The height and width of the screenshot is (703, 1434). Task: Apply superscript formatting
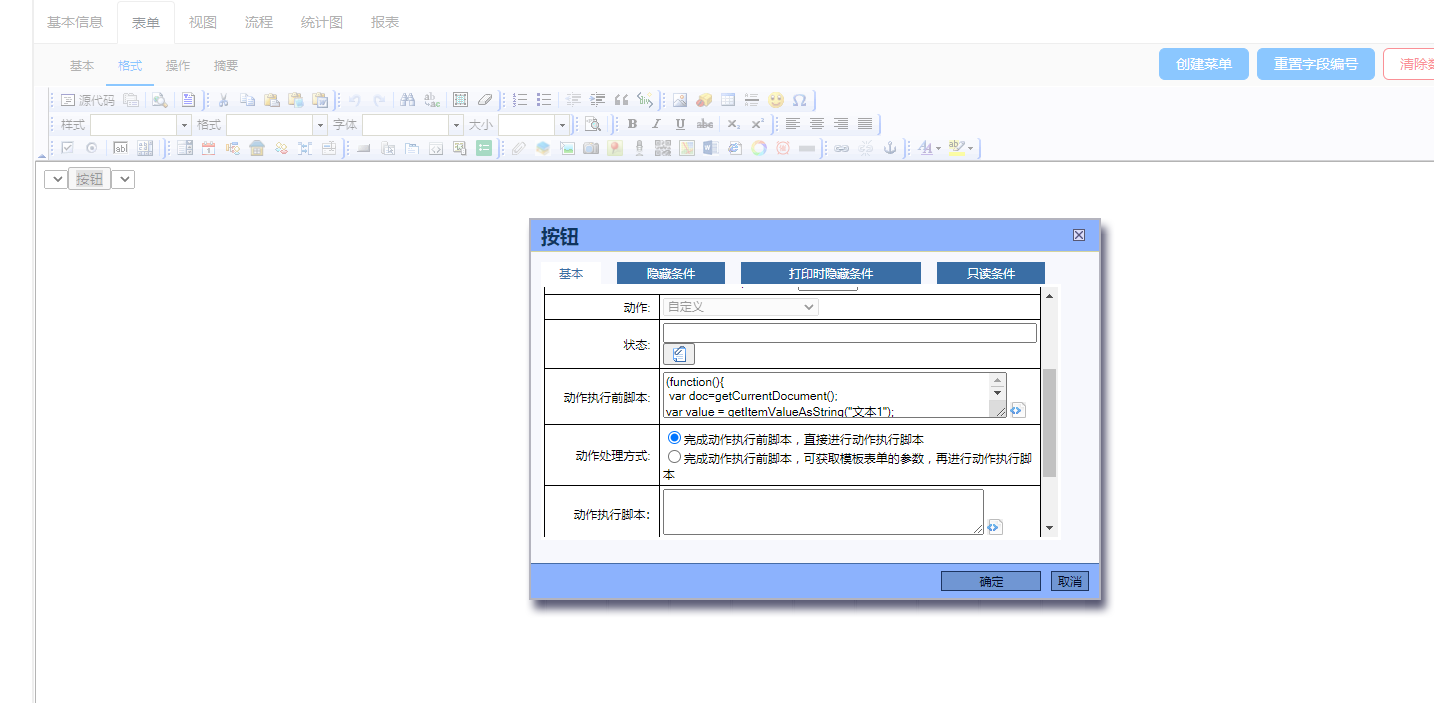pos(758,124)
